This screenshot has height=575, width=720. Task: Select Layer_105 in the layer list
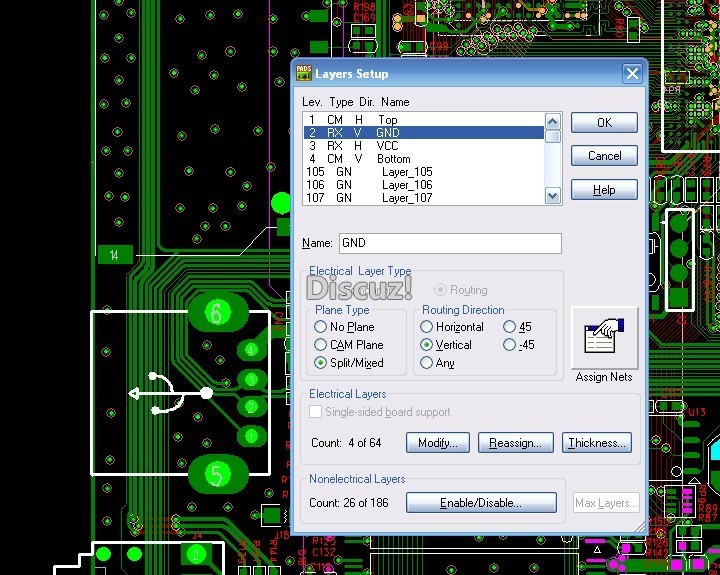pyautogui.click(x=424, y=172)
